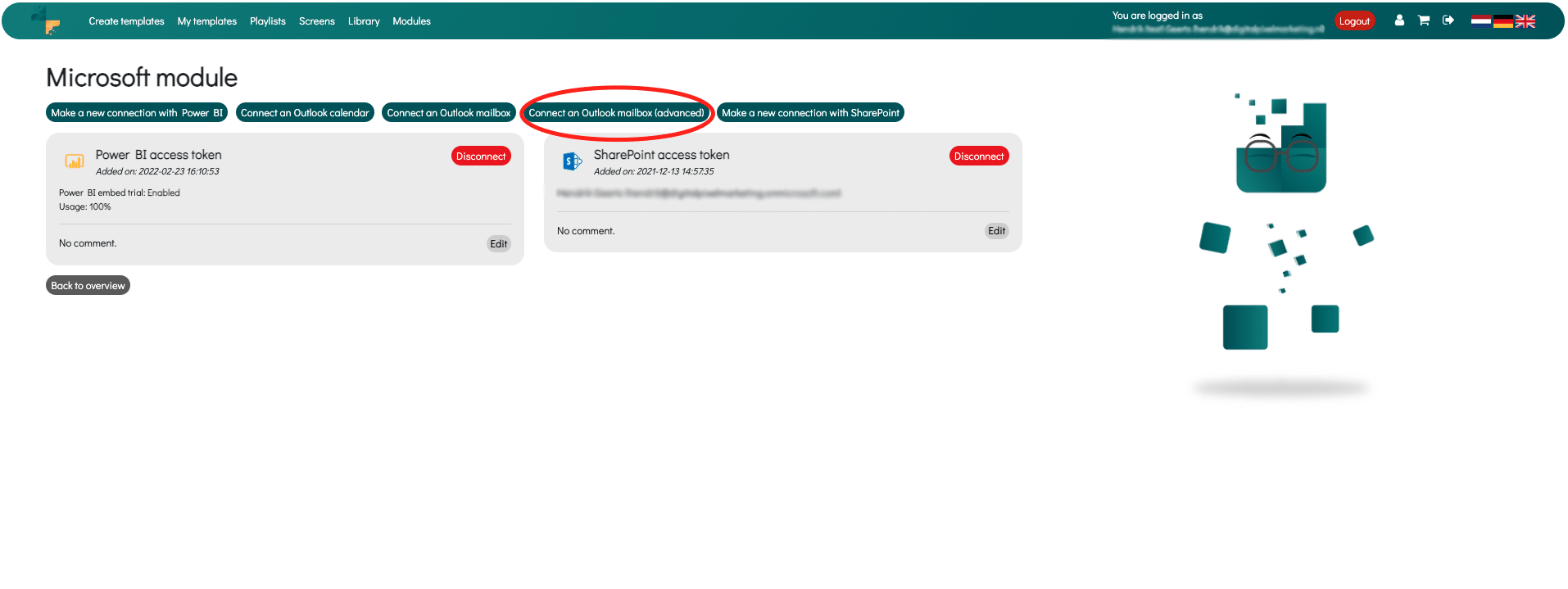The width and height of the screenshot is (1568, 589).
Task: Click the Microsoft module heading
Action: click(142, 78)
